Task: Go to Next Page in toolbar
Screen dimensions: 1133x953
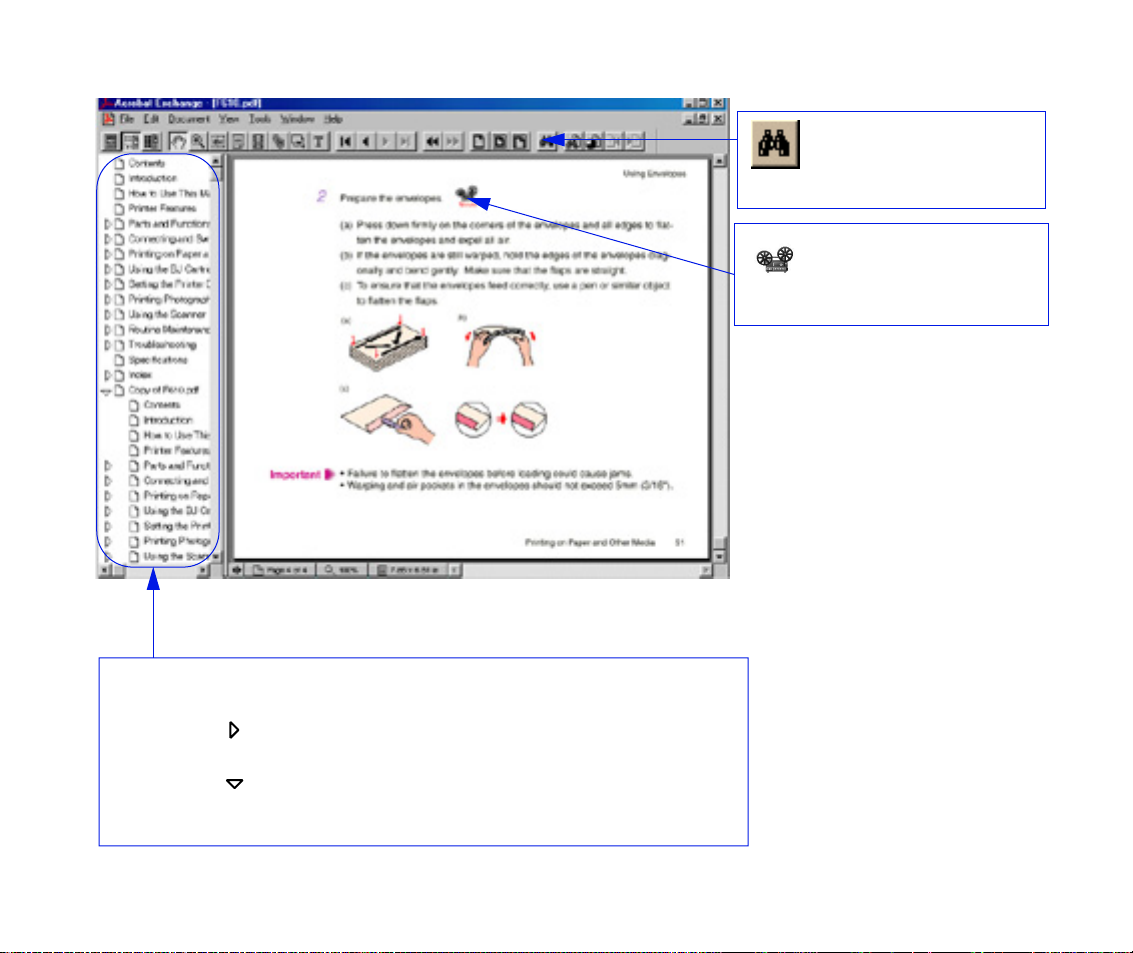Action: coord(386,142)
